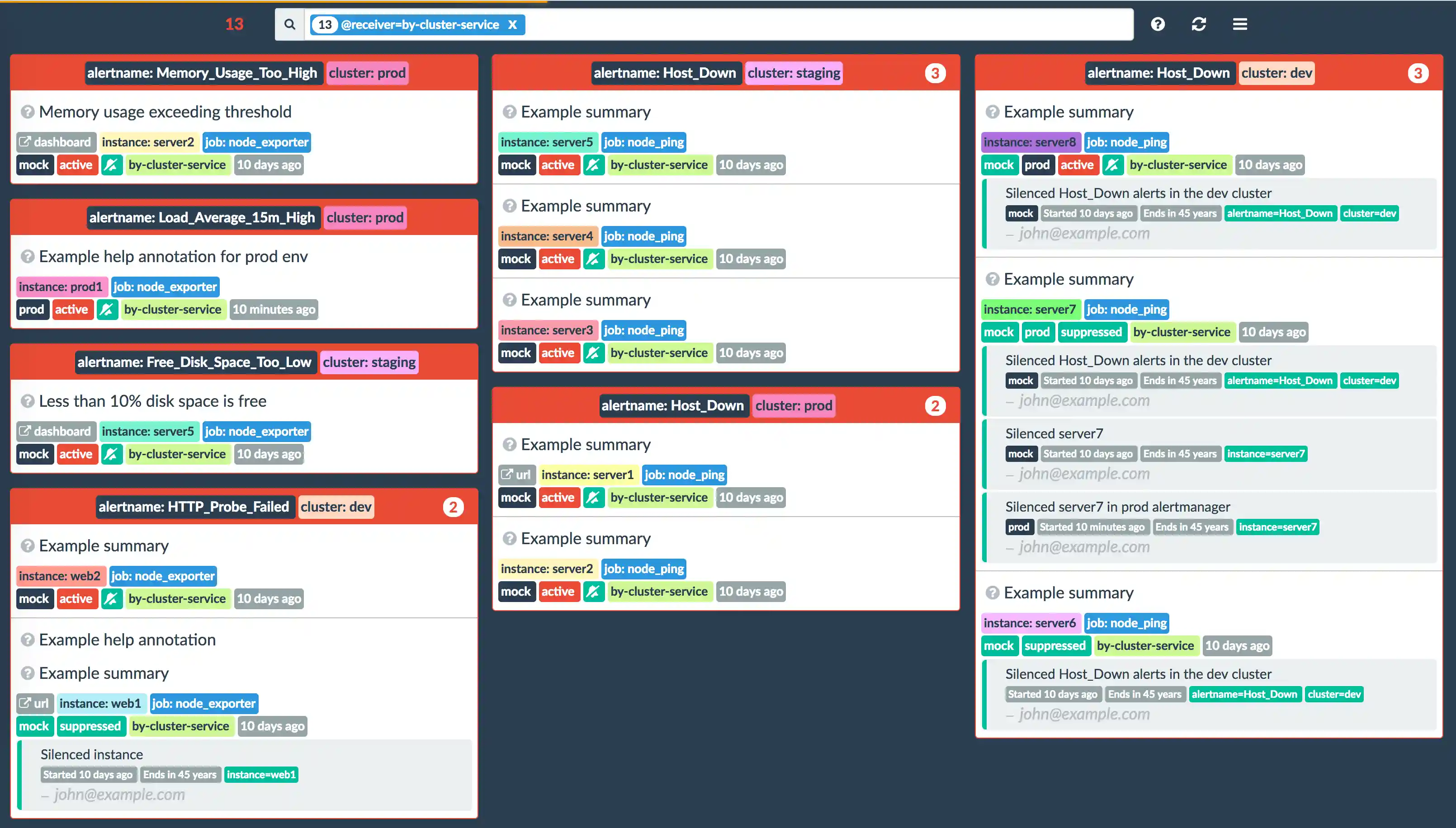
Task: Click the search magnifier icon
Action: [x=289, y=24]
